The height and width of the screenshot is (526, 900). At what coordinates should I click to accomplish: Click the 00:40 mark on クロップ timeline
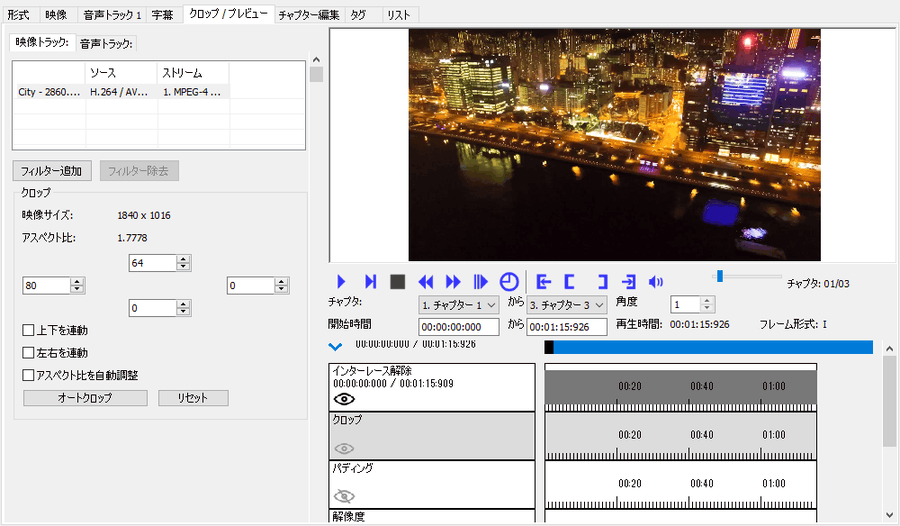701,435
